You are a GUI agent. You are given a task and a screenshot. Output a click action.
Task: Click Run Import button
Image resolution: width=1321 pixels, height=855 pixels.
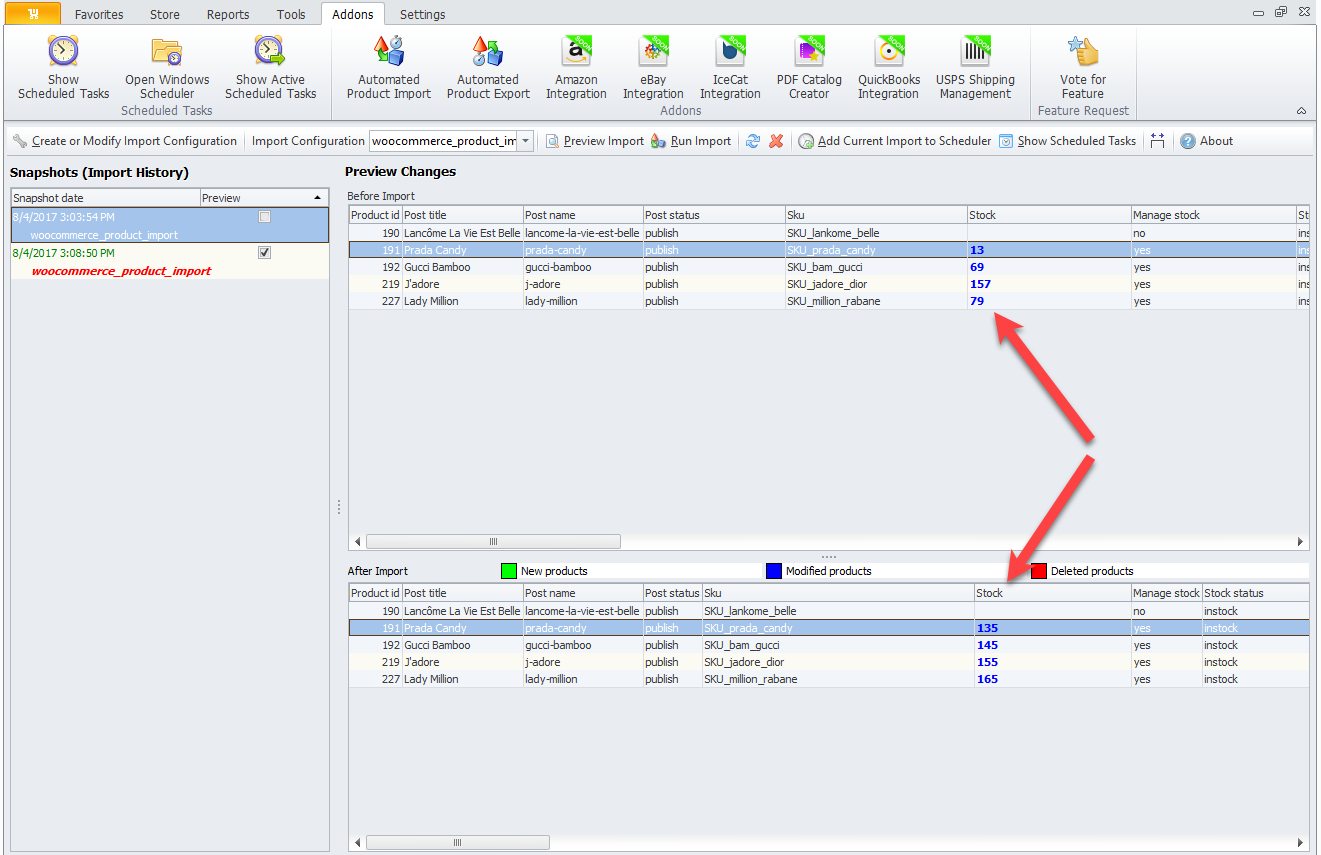pyautogui.click(x=691, y=141)
